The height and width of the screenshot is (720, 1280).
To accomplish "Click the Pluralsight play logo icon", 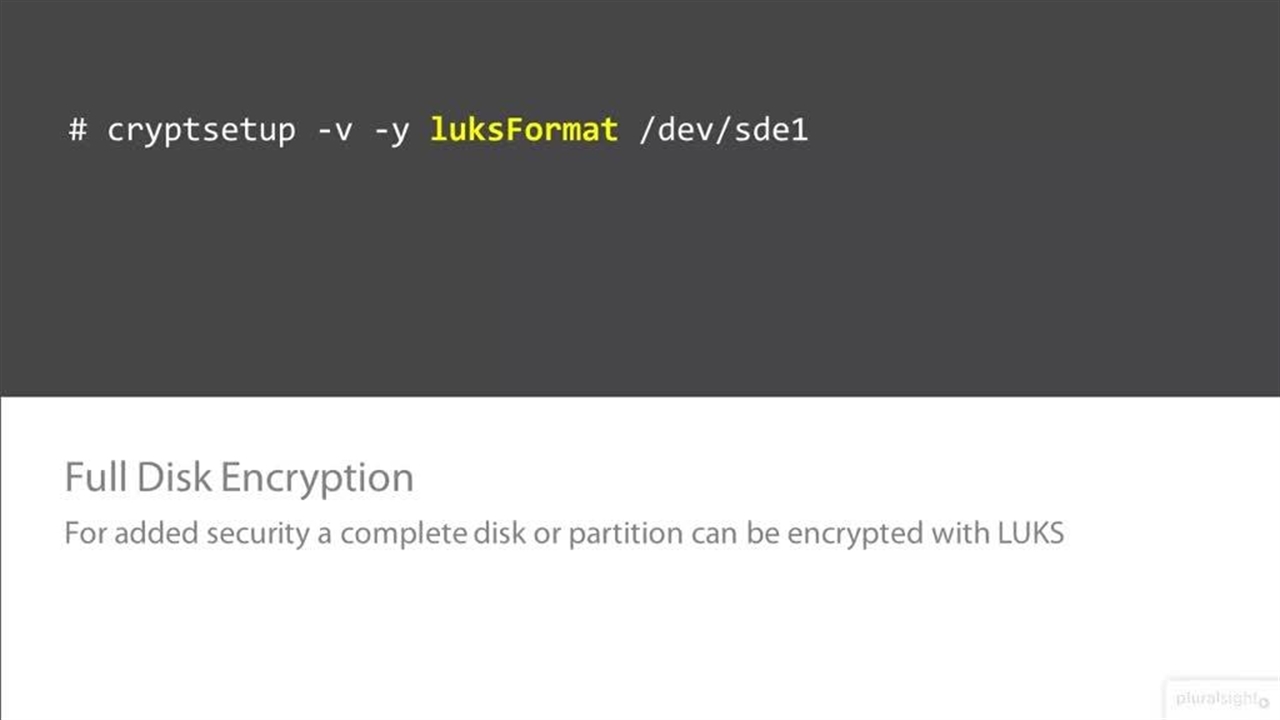I will tap(1264, 702).
